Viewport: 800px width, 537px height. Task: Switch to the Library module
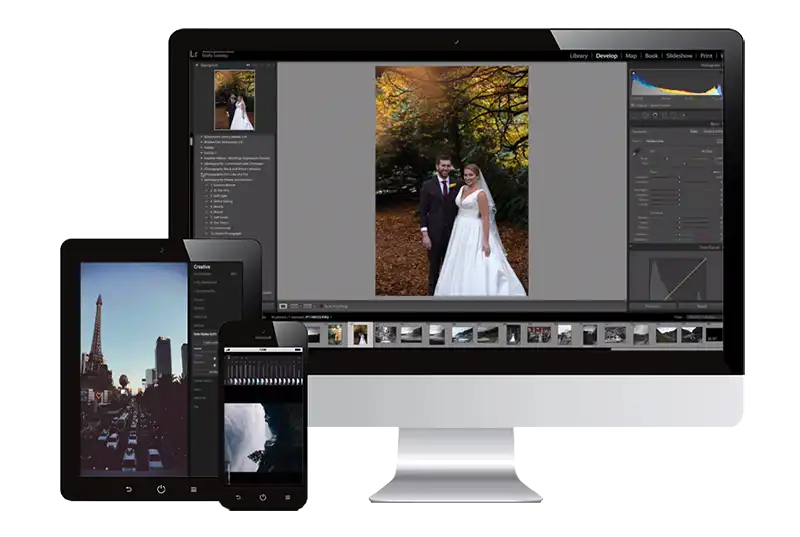pyautogui.click(x=578, y=56)
